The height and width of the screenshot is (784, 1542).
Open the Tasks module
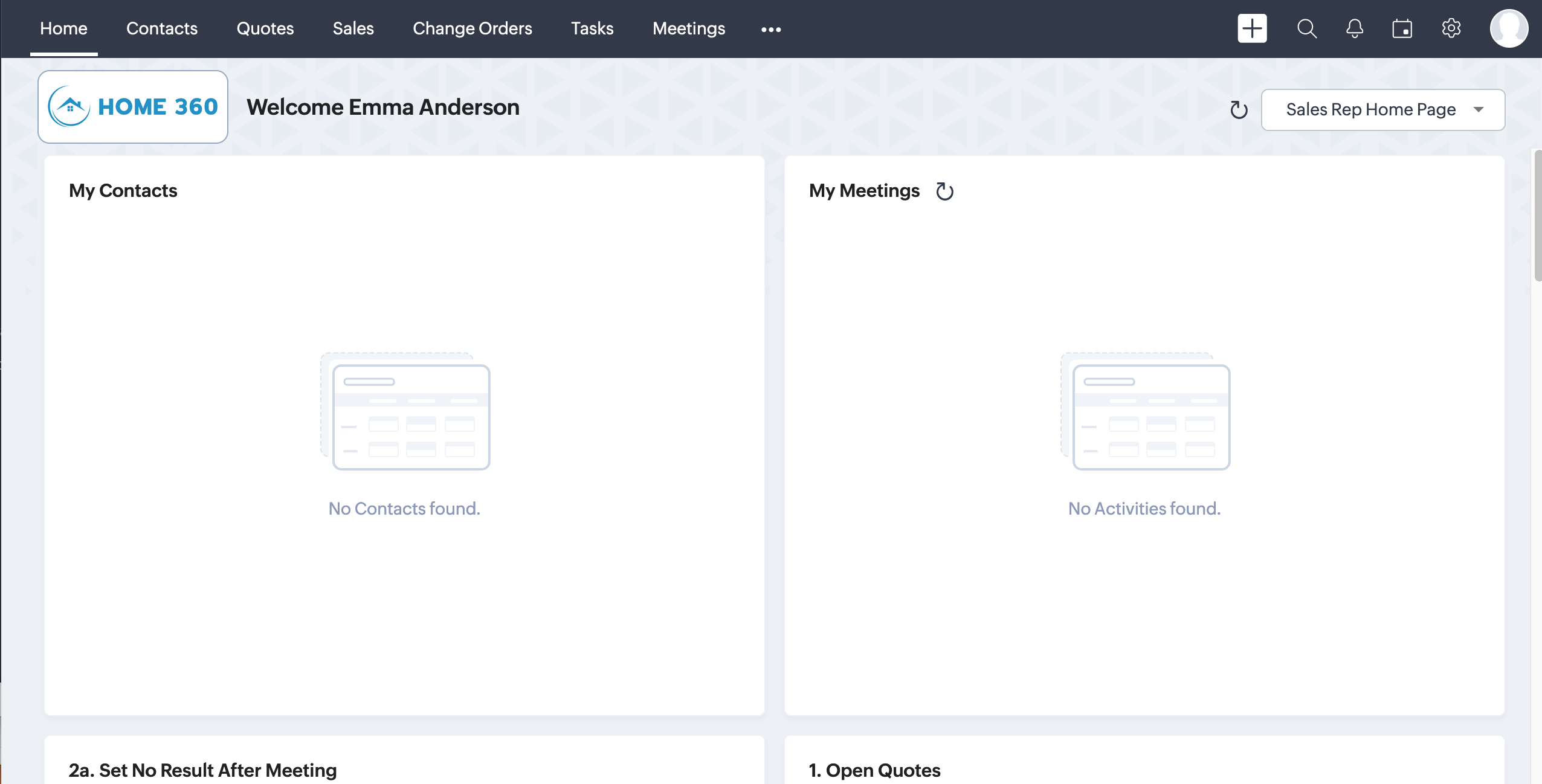coord(592,28)
